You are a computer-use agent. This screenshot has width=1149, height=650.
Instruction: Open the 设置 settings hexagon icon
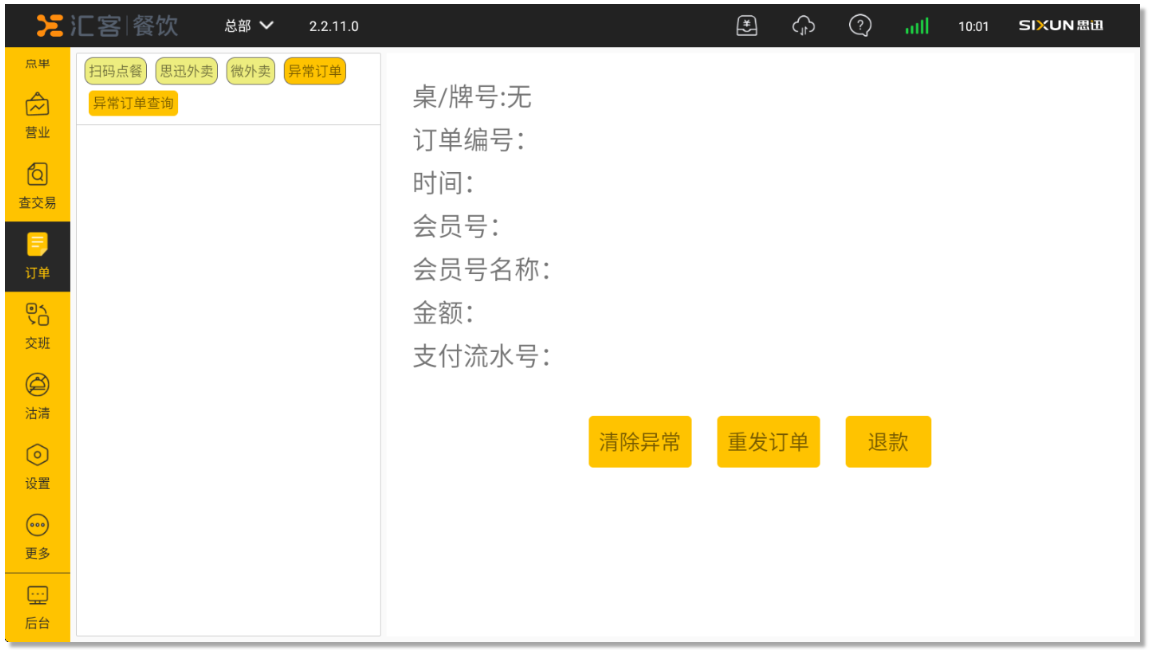pyautogui.click(x=37, y=455)
